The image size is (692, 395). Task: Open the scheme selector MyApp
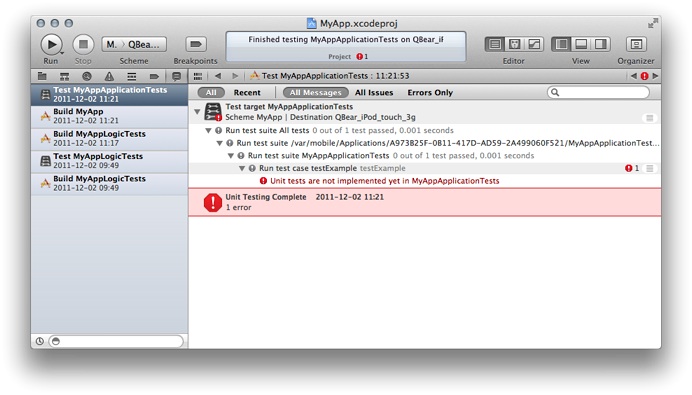coord(111,45)
